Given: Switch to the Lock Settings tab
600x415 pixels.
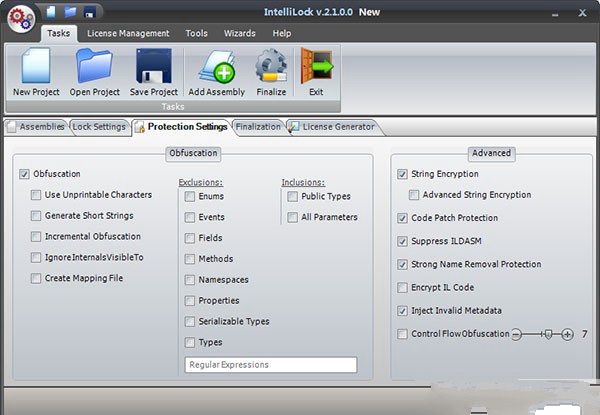Looking at the screenshot, I should click(99, 127).
